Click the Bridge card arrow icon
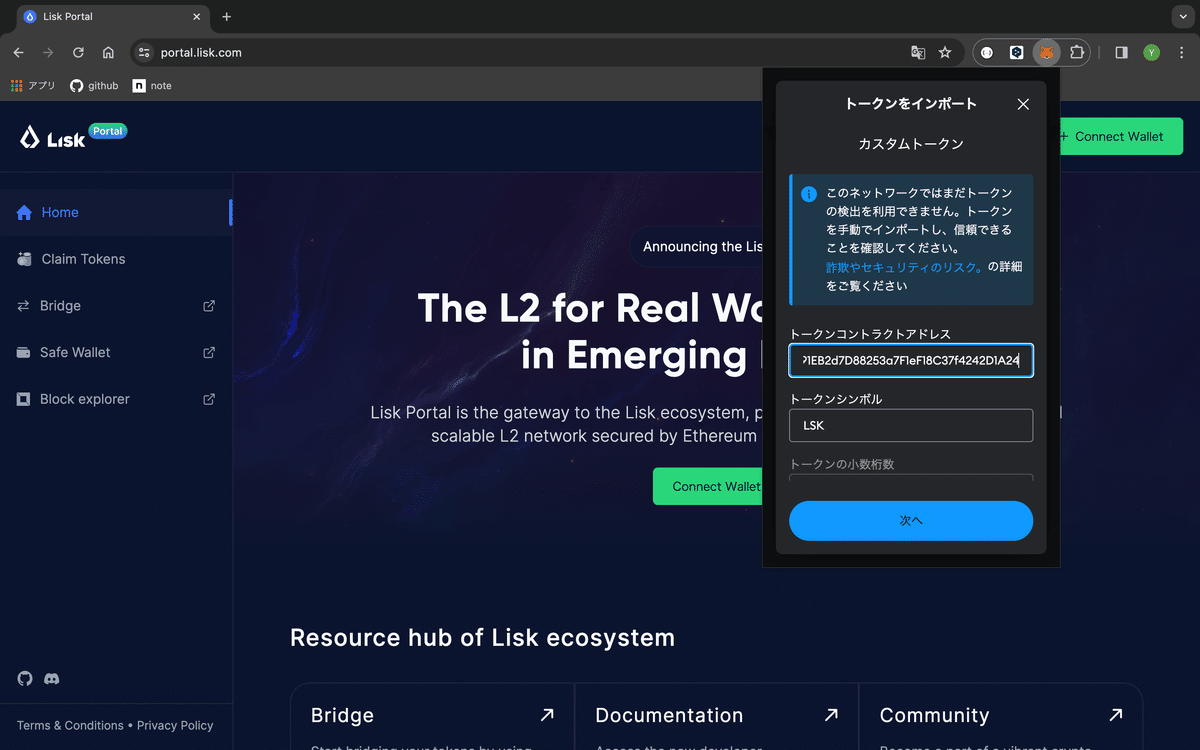 click(x=547, y=715)
